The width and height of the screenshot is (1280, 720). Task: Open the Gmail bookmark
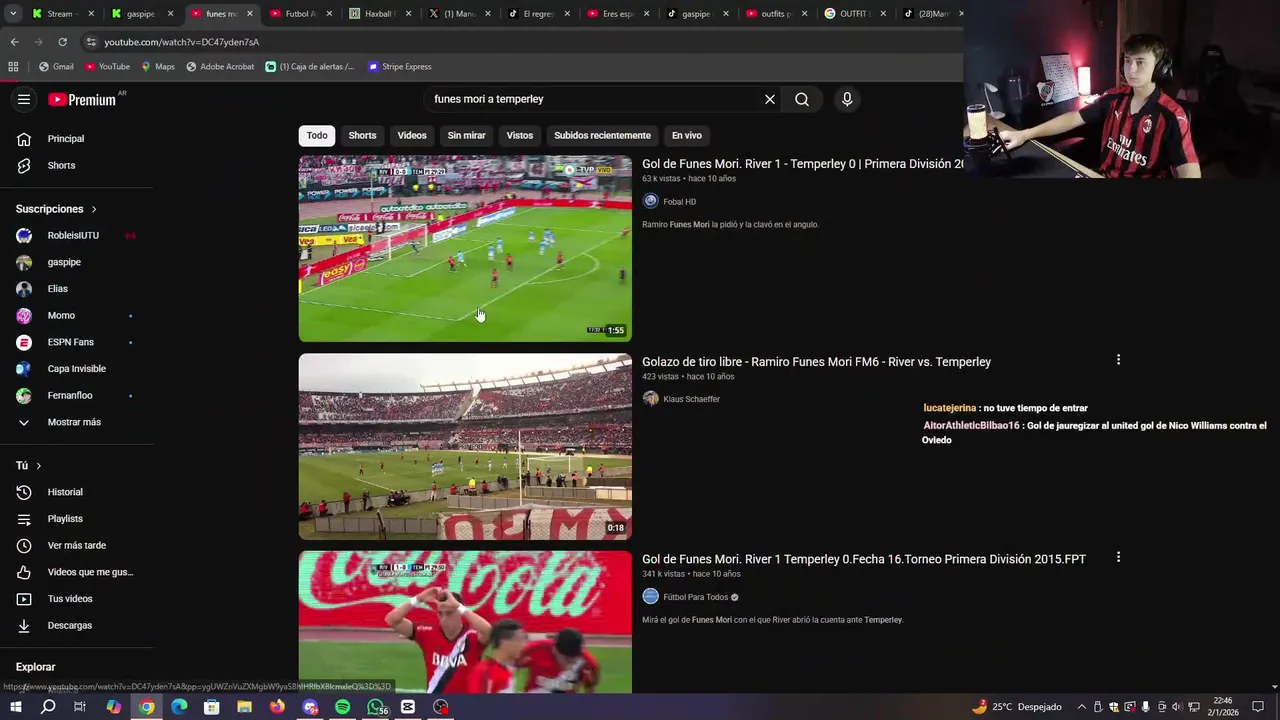pos(56,67)
